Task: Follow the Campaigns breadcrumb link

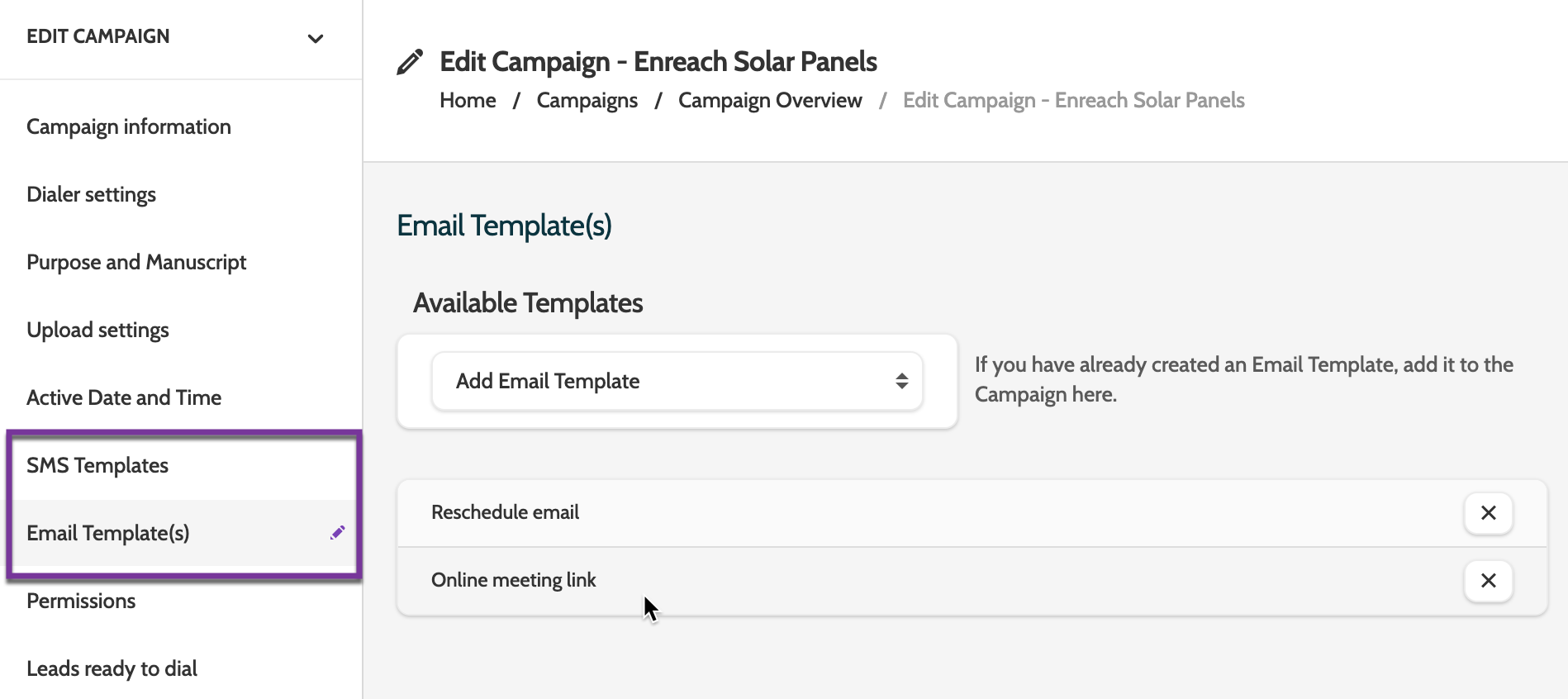Action: [x=587, y=100]
